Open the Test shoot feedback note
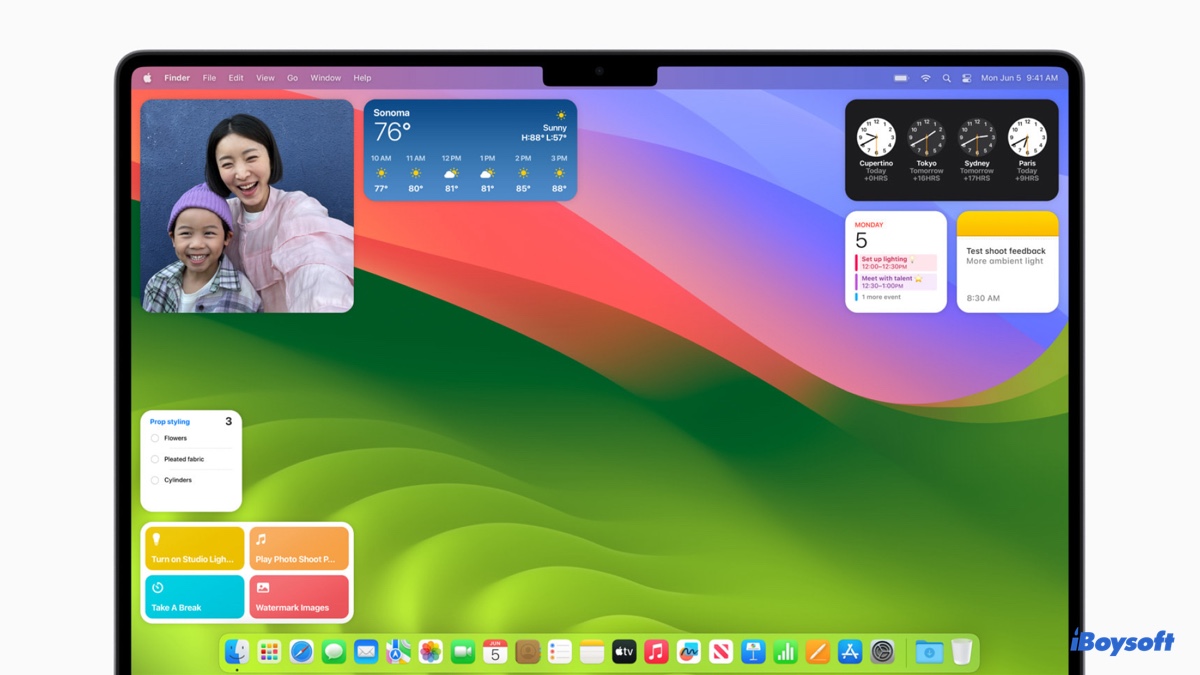Viewport: 1200px width, 675px height. coord(1007,262)
